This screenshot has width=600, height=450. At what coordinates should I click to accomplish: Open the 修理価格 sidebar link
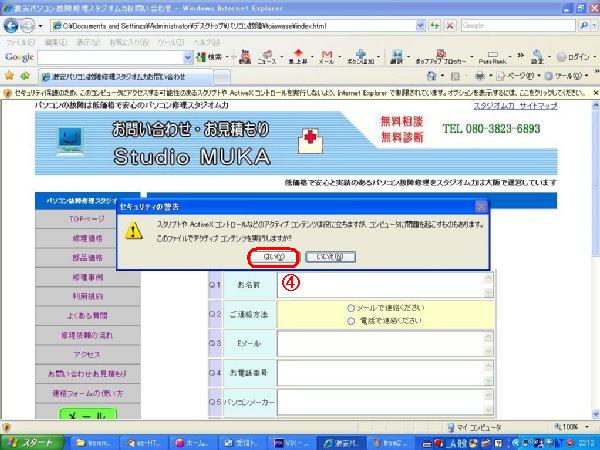click(88, 238)
